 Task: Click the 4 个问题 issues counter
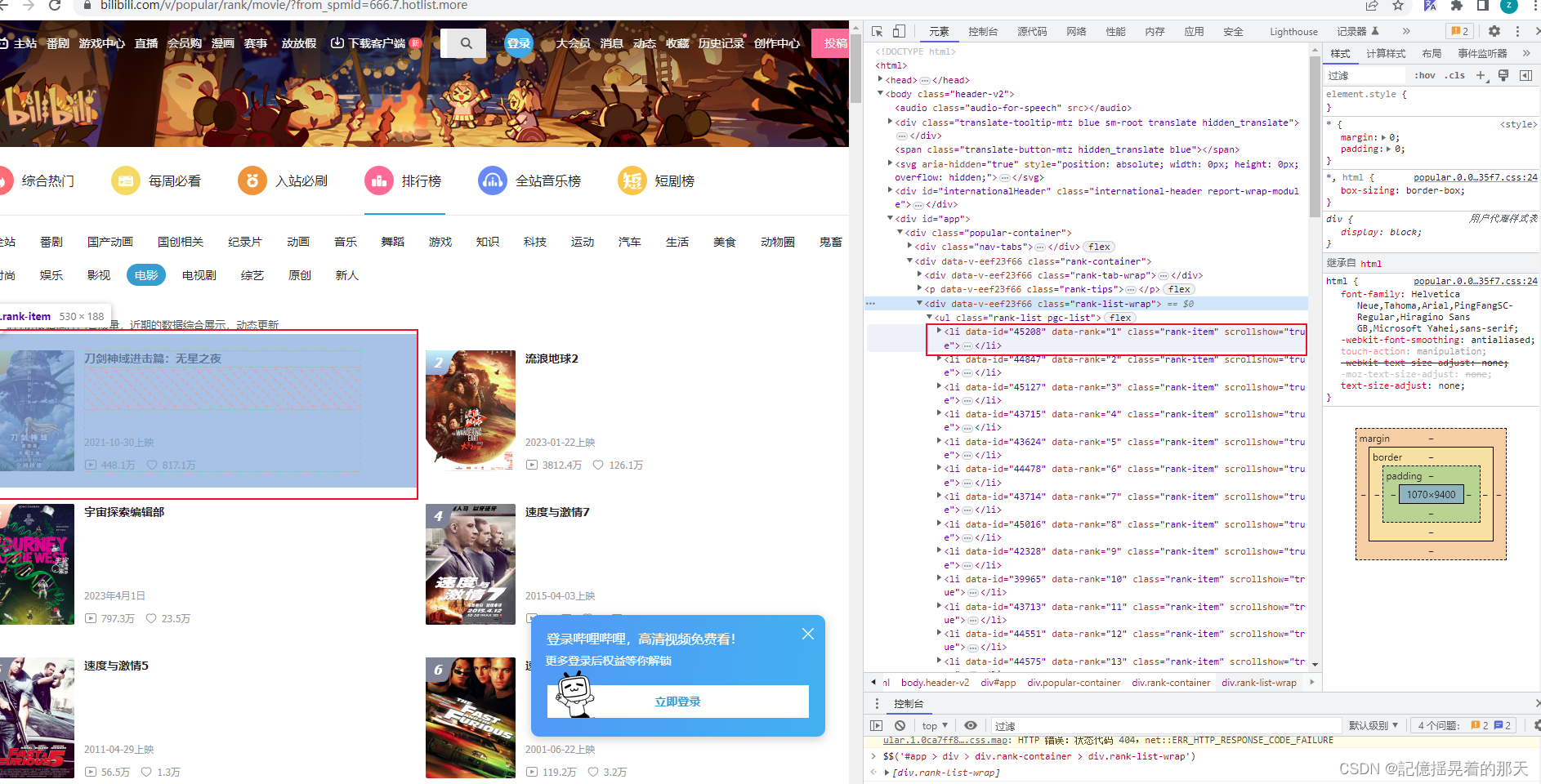point(1463,725)
